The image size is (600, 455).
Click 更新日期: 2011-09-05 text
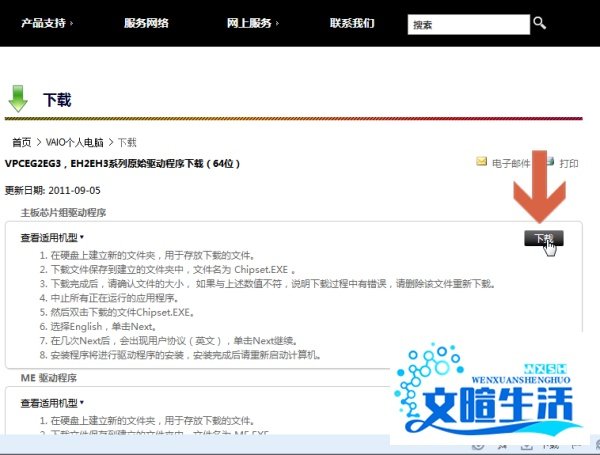click(53, 190)
